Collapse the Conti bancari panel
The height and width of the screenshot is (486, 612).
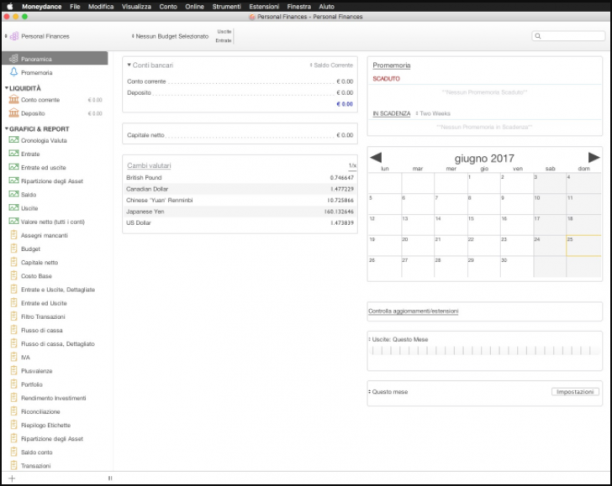click(x=129, y=65)
